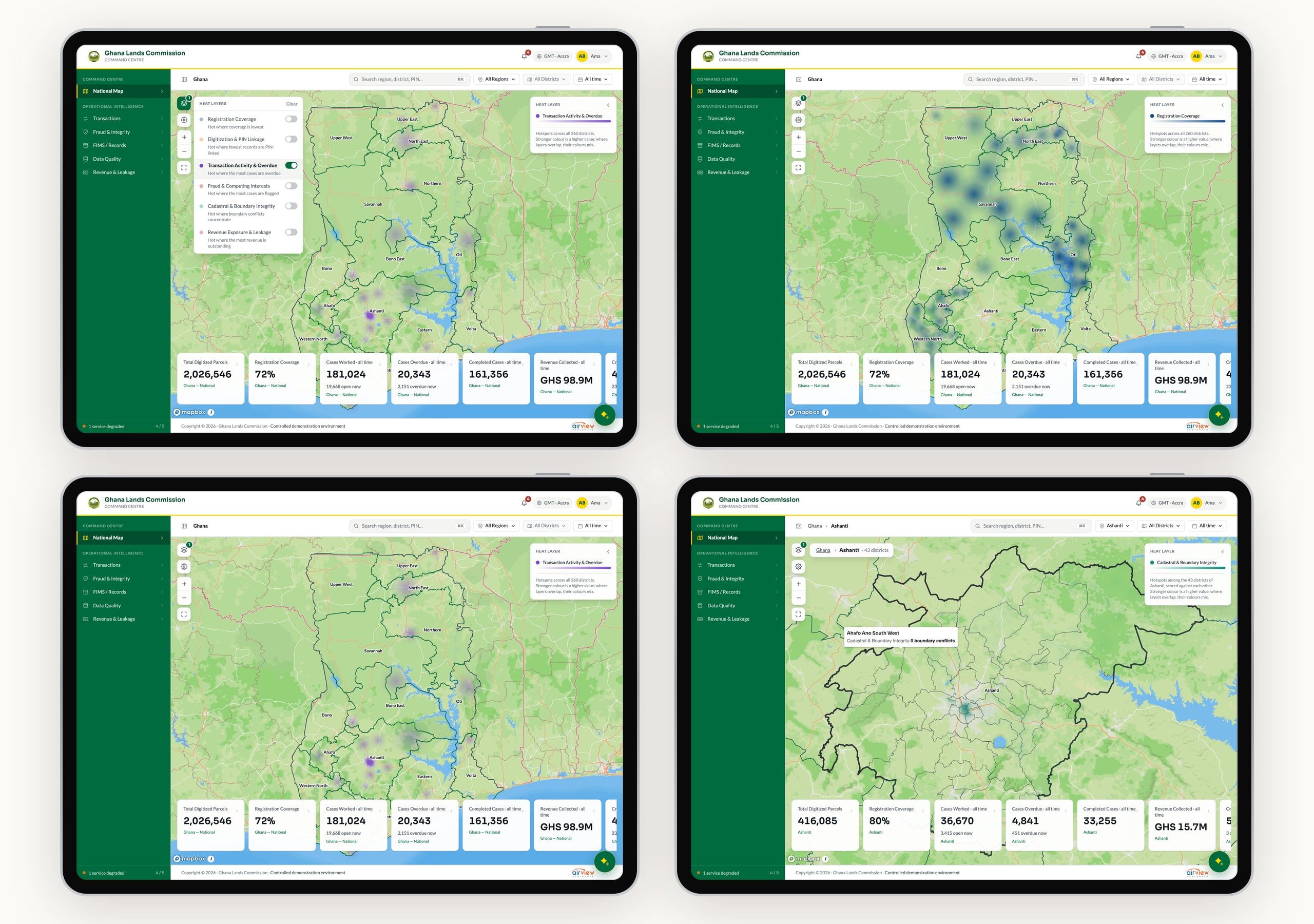This screenshot has width=1314, height=924.
Task: Click notification bell on Ashanti screen
Action: pos(1138,503)
